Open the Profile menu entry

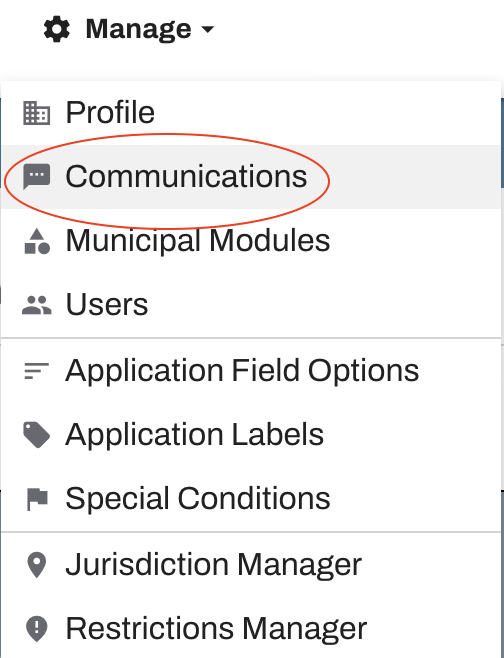(x=251, y=113)
